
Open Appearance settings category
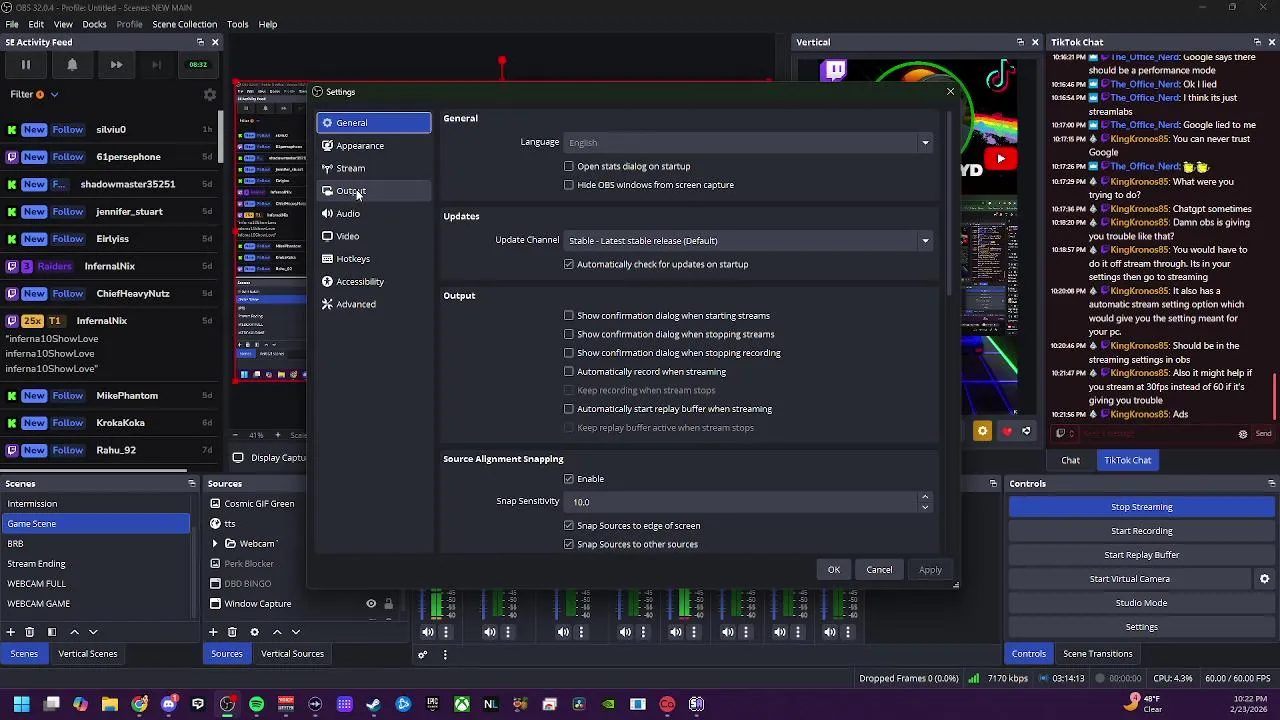(x=373, y=146)
